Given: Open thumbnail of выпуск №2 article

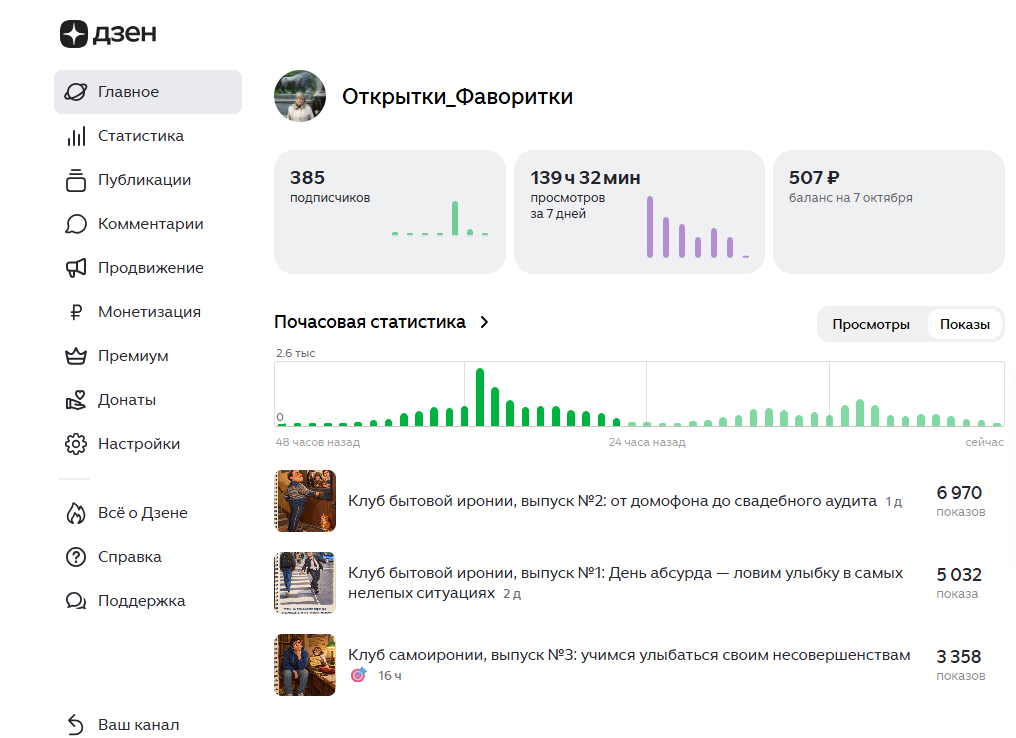Looking at the screenshot, I should 305,501.
